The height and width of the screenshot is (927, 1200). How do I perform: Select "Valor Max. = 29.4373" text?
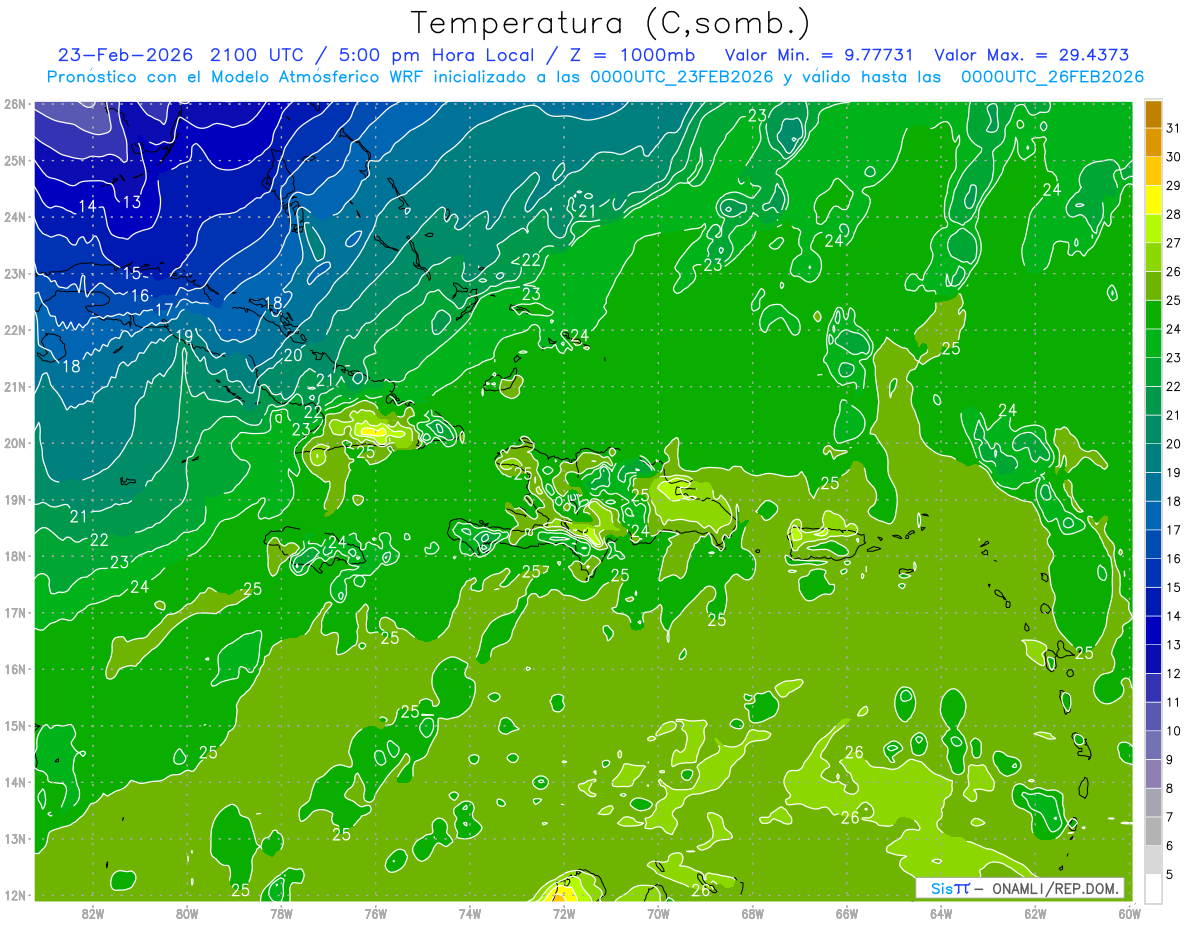(x=1032, y=55)
